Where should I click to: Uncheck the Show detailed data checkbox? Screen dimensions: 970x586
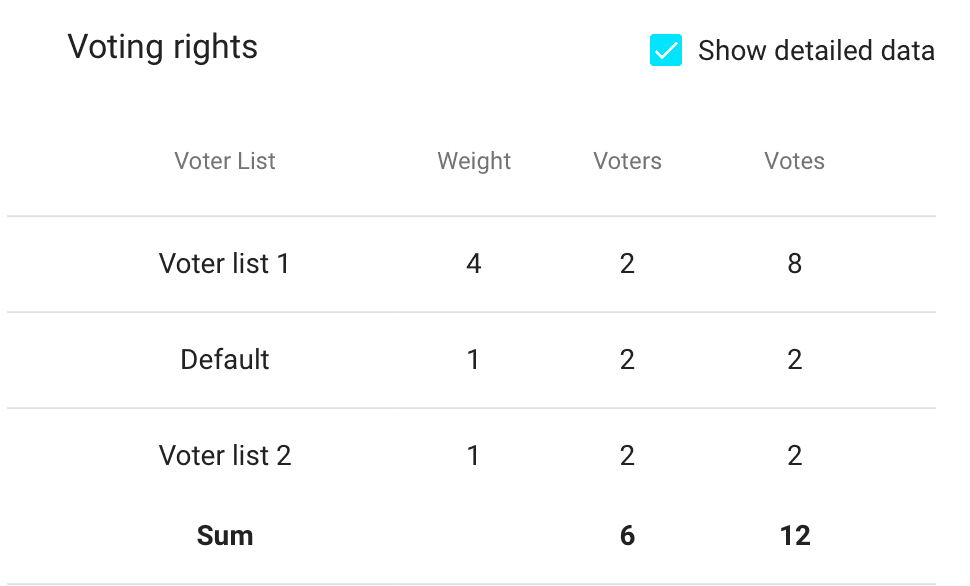pyautogui.click(x=666, y=50)
